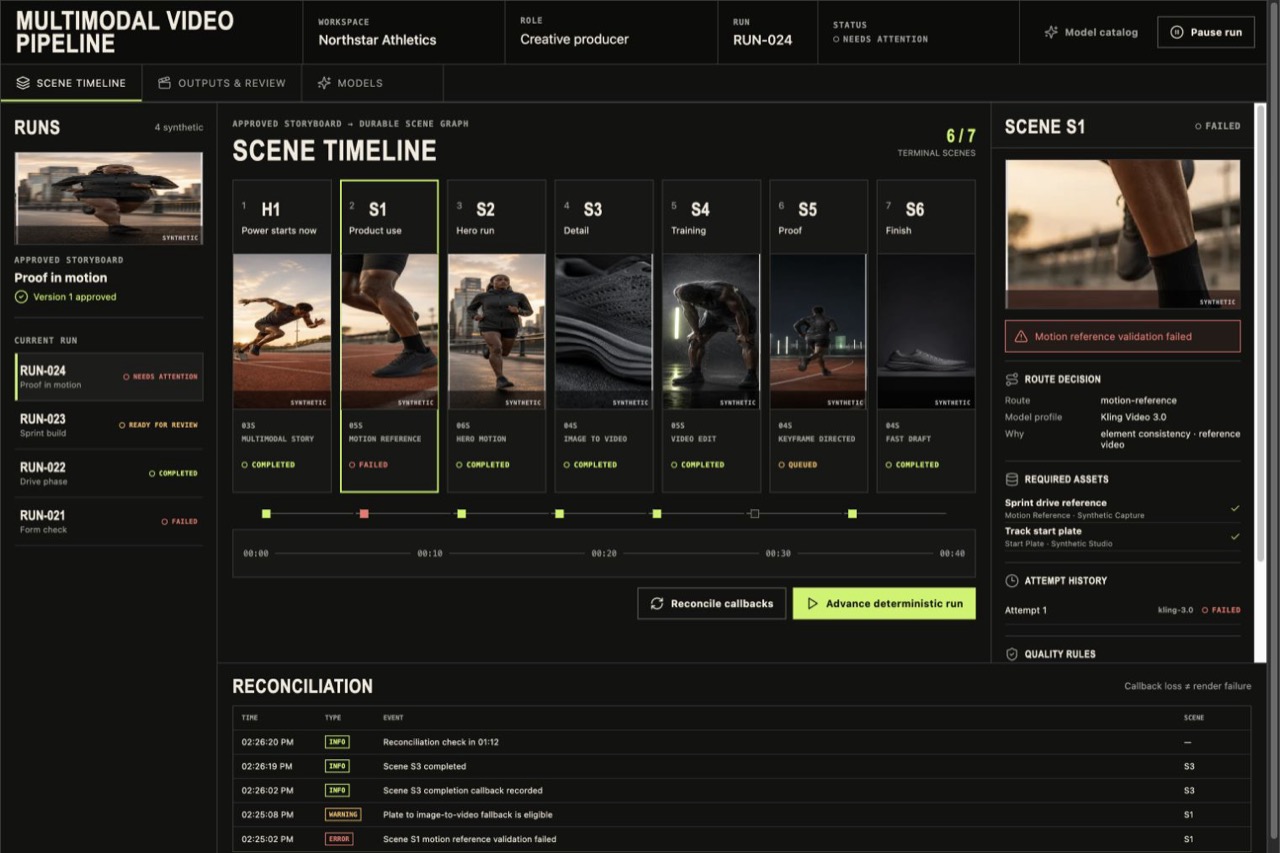Open the approved storyboard thumbnail in Runs
This screenshot has height=853, width=1280.
[x=109, y=198]
